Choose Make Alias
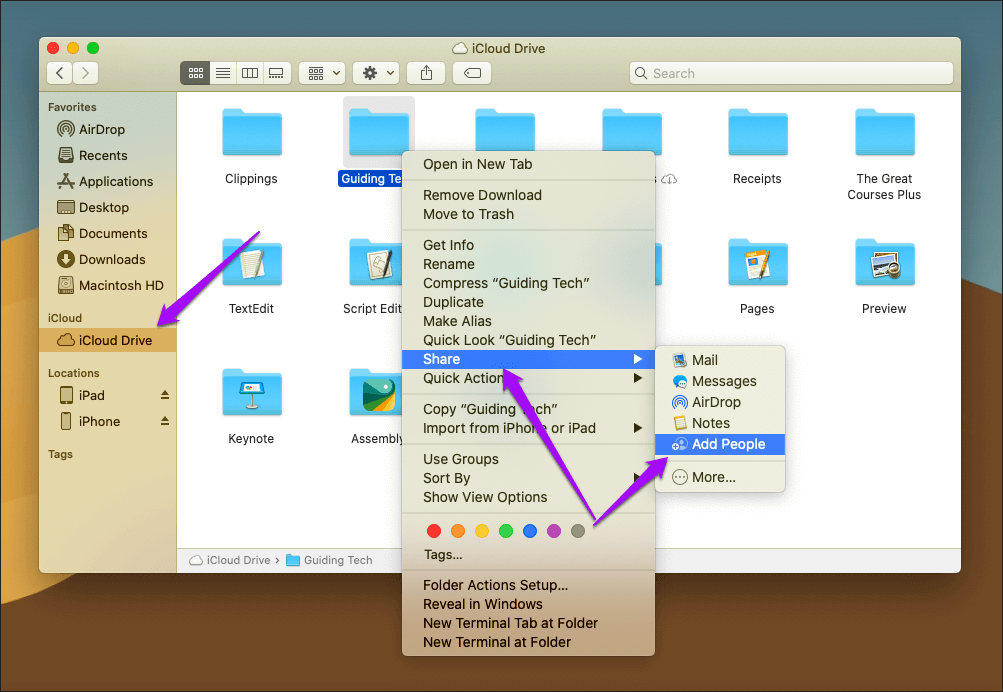 point(528,321)
